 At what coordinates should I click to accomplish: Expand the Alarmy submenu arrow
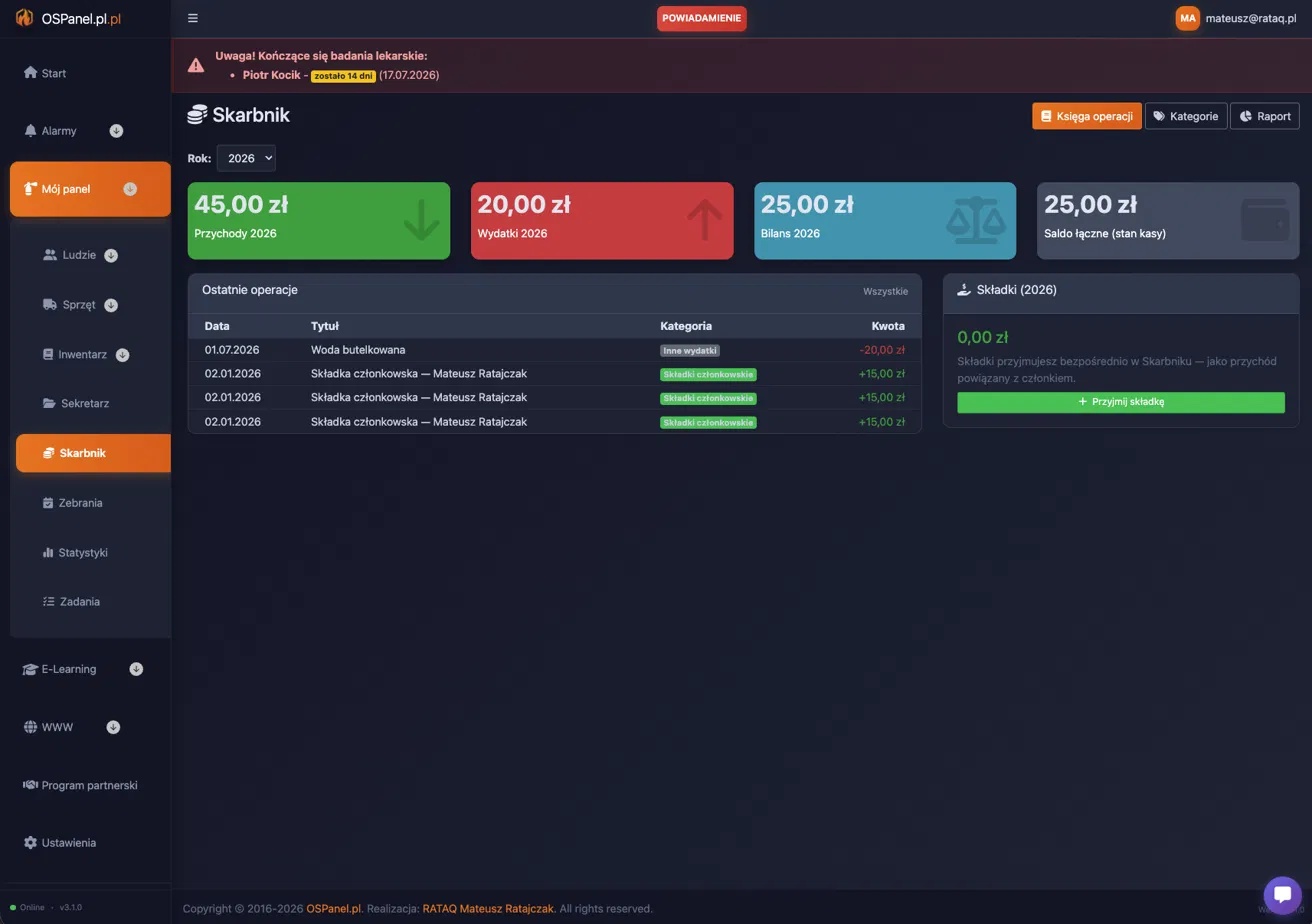pos(116,131)
